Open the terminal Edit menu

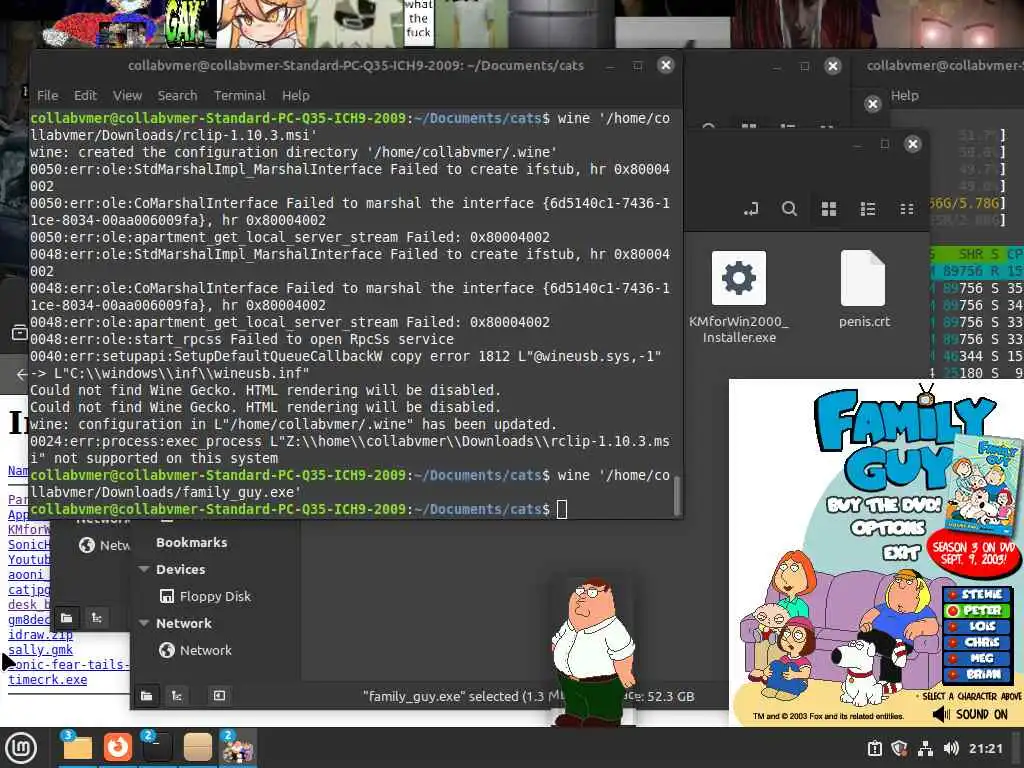[85, 95]
